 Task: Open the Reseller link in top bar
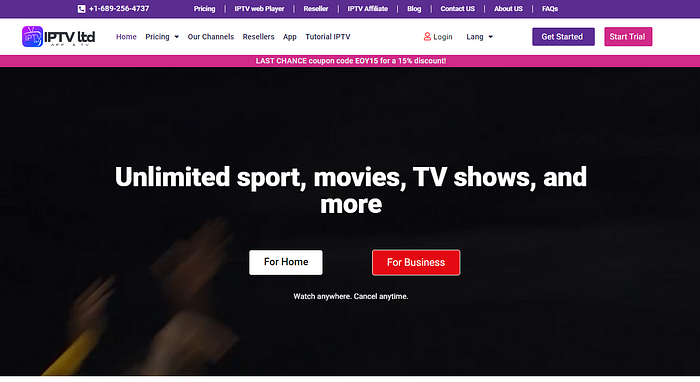click(316, 9)
